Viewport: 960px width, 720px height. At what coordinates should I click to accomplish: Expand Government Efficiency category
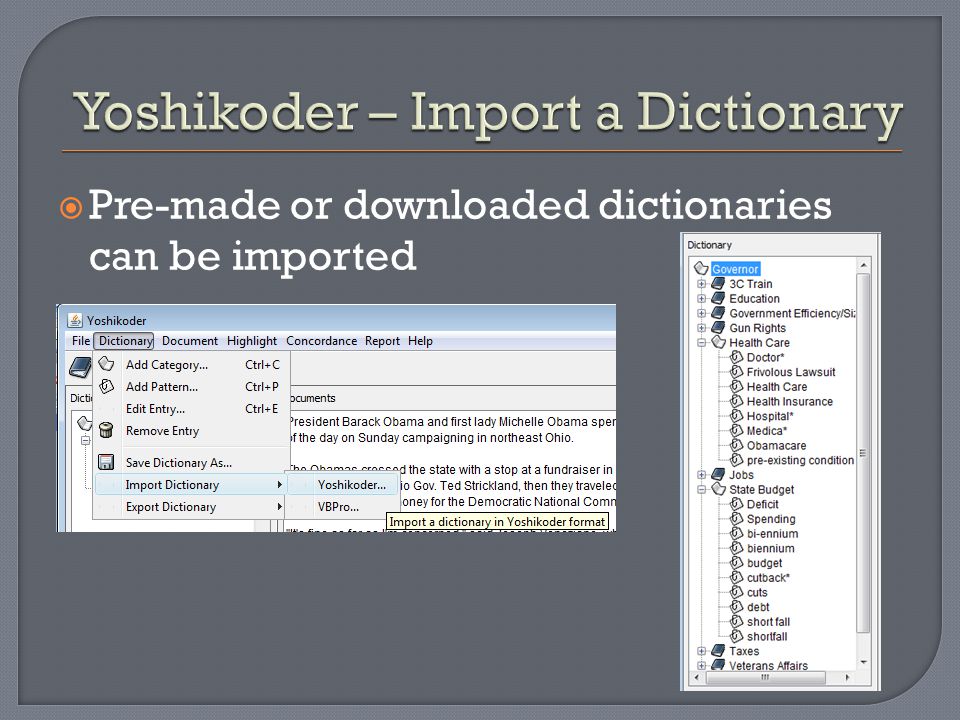pyautogui.click(x=701, y=313)
